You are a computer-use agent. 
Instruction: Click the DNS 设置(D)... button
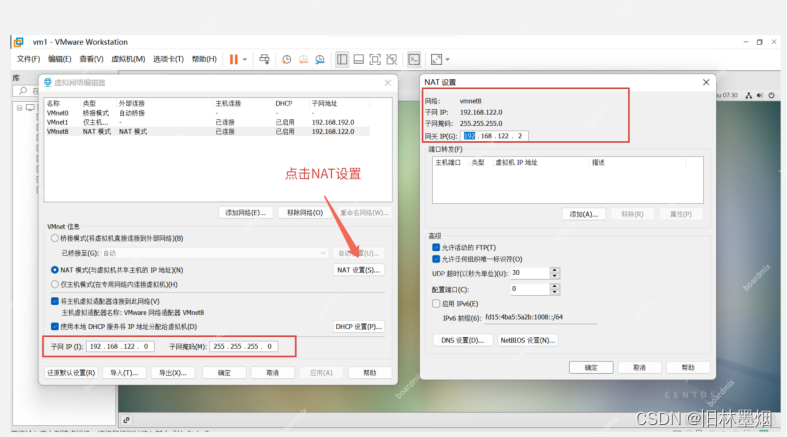point(462,340)
